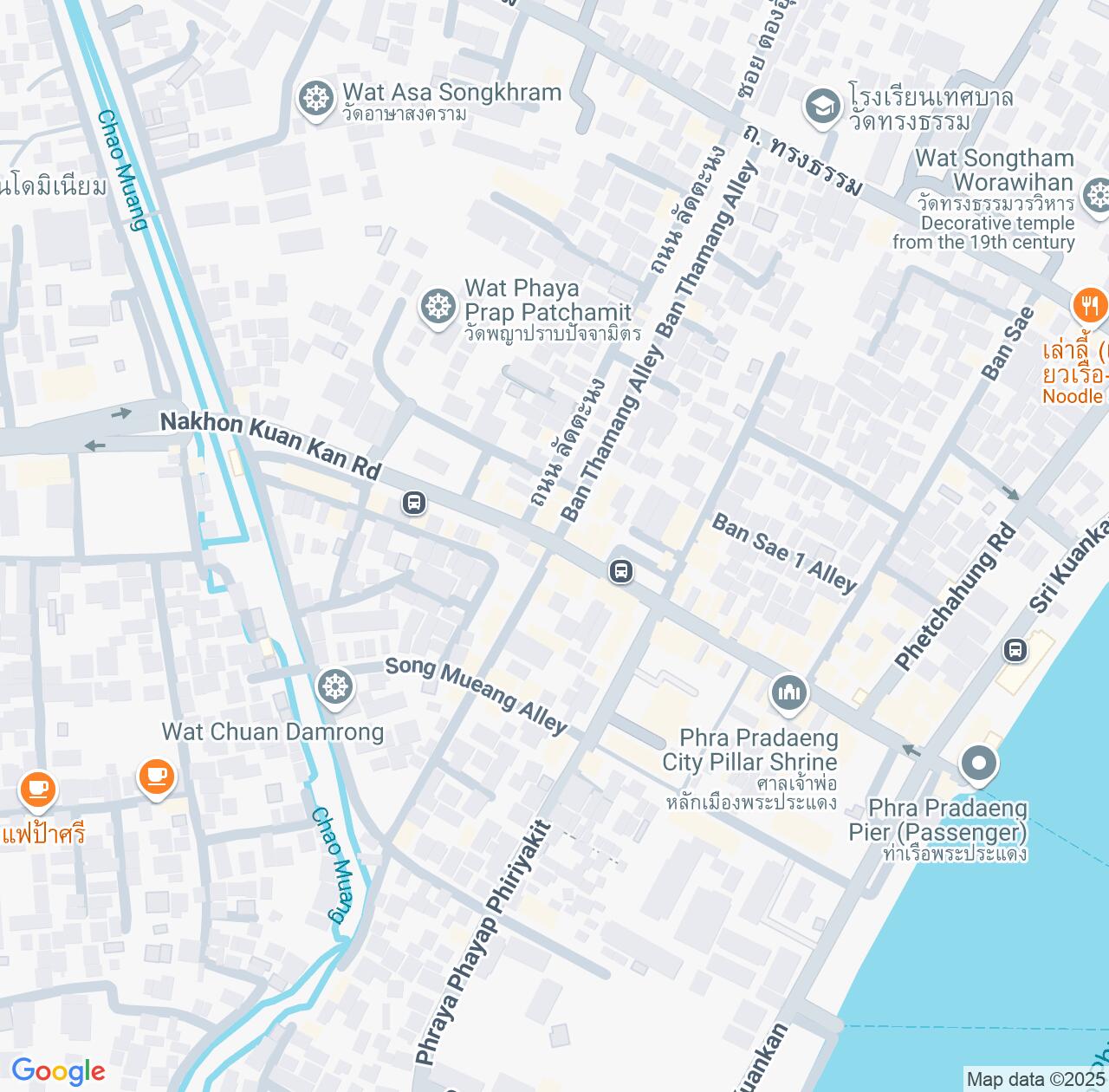Open the school icon for โรงเรียนเทศบาลวัดทรงธรรม
Screen dimensions: 1109x1092
(821, 107)
